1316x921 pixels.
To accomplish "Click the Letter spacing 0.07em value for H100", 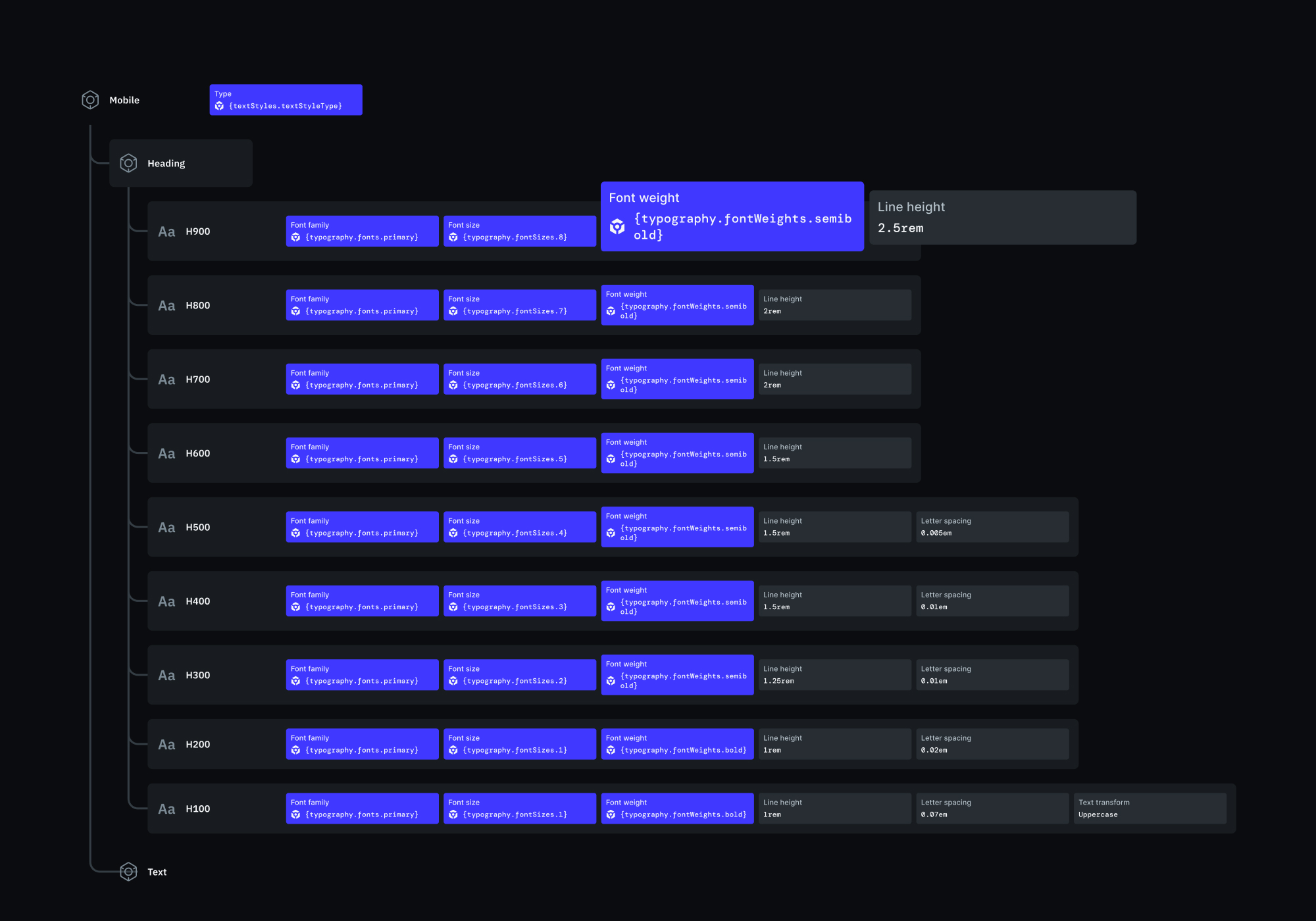I will click(992, 808).
